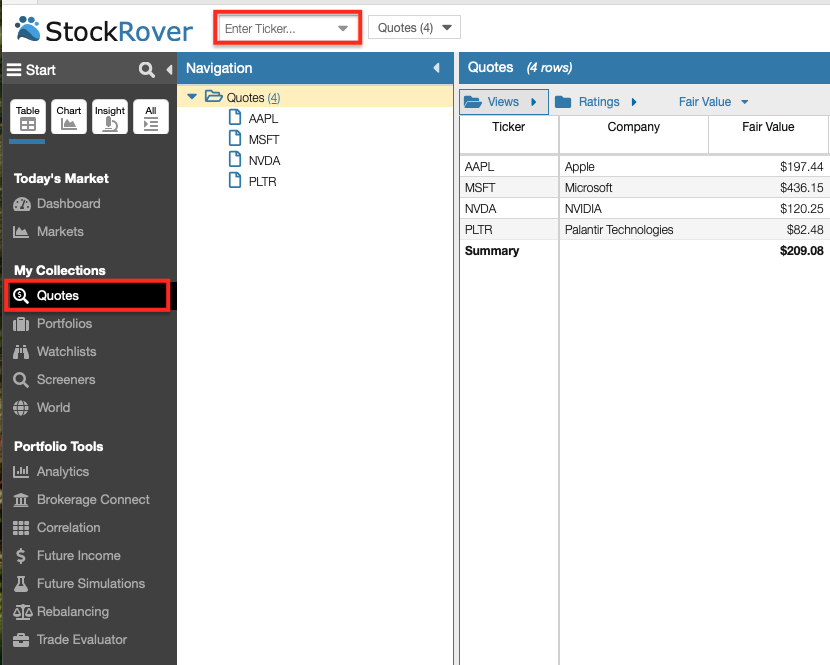Click the Microsoft company cell

coord(588,188)
